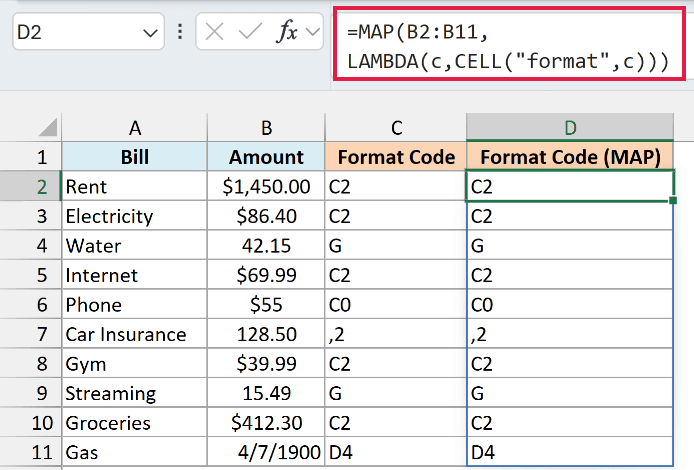Viewport: 694px width, 470px height.
Task: Click the Cancel (X) formula icon
Action: pyautogui.click(x=215, y=32)
